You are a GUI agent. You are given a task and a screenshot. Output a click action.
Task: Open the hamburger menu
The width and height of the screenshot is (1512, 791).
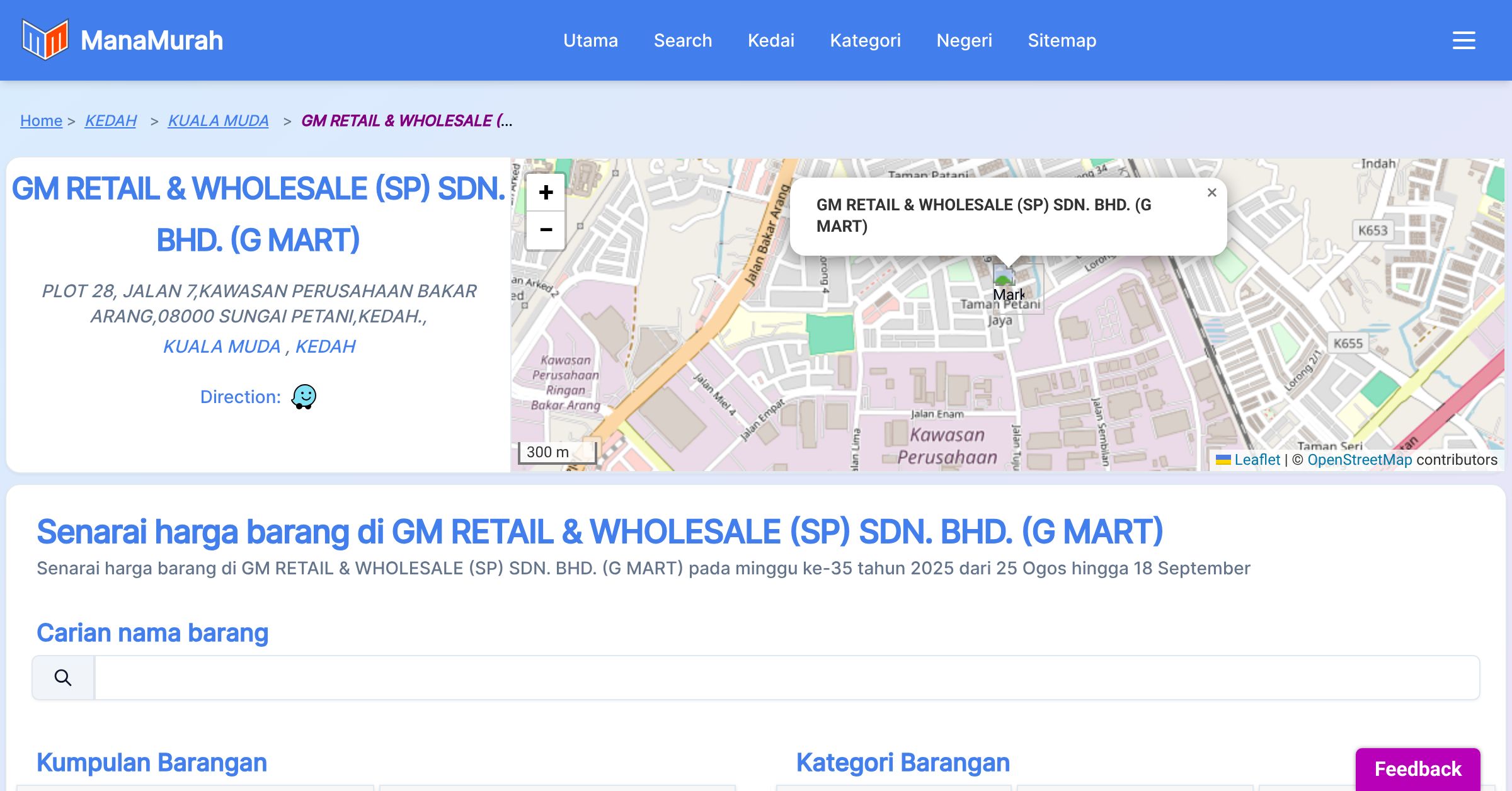tap(1463, 40)
